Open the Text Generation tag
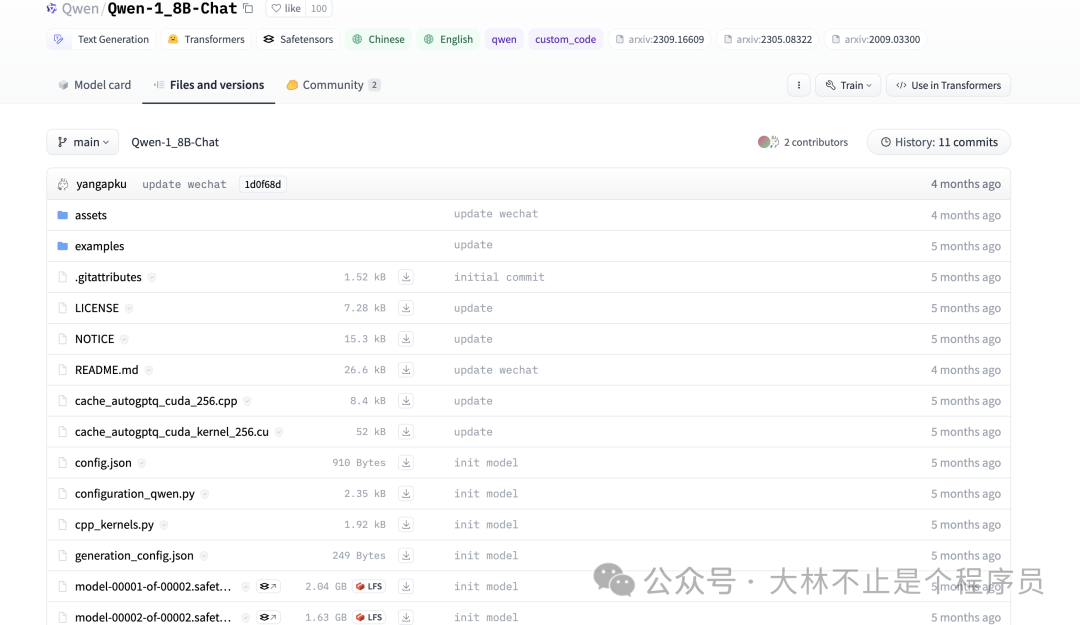This screenshot has width=1080, height=625. pos(102,39)
